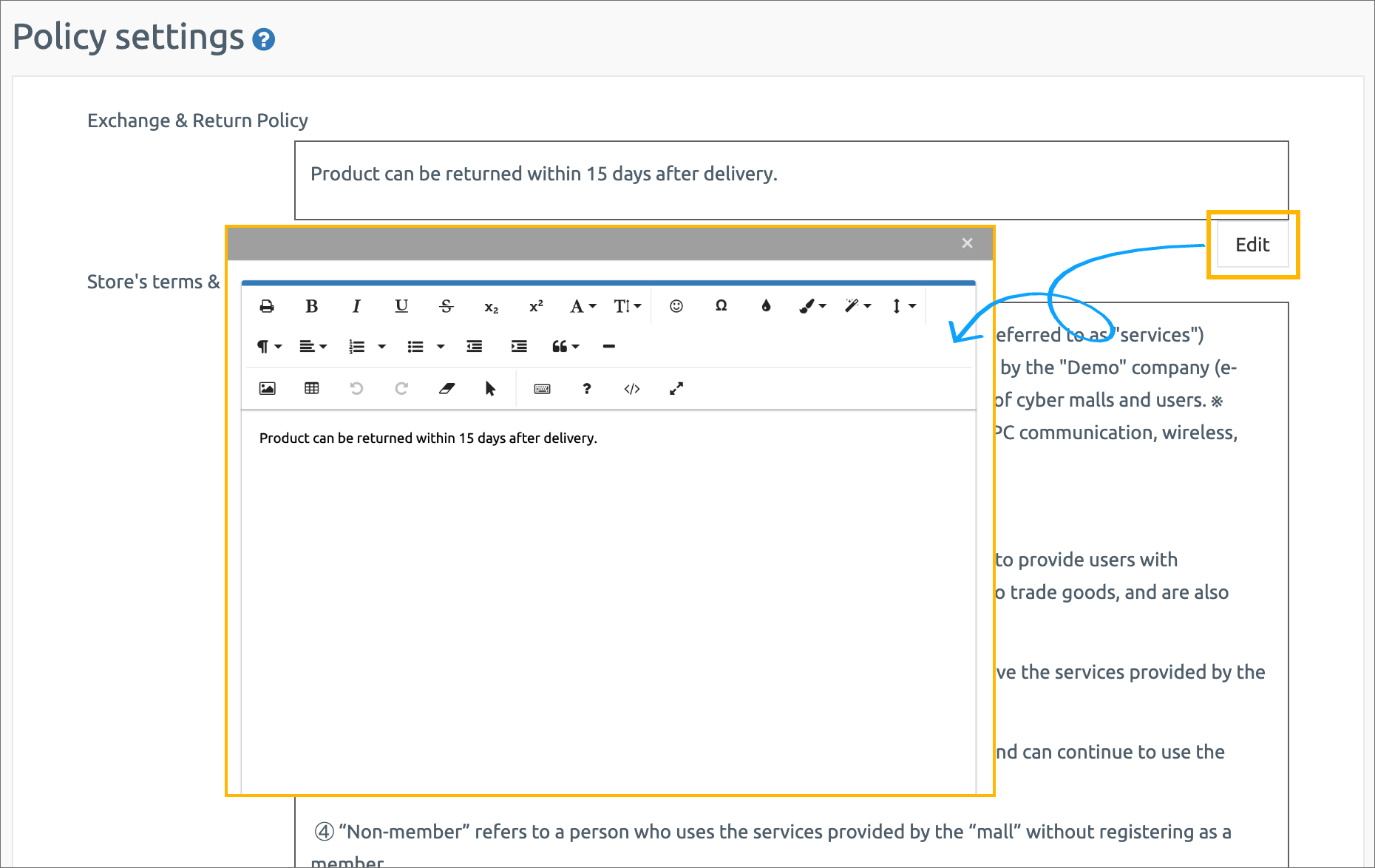Open the quote dropdown
The height and width of the screenshot is (868, 1375).
(566, 346)
